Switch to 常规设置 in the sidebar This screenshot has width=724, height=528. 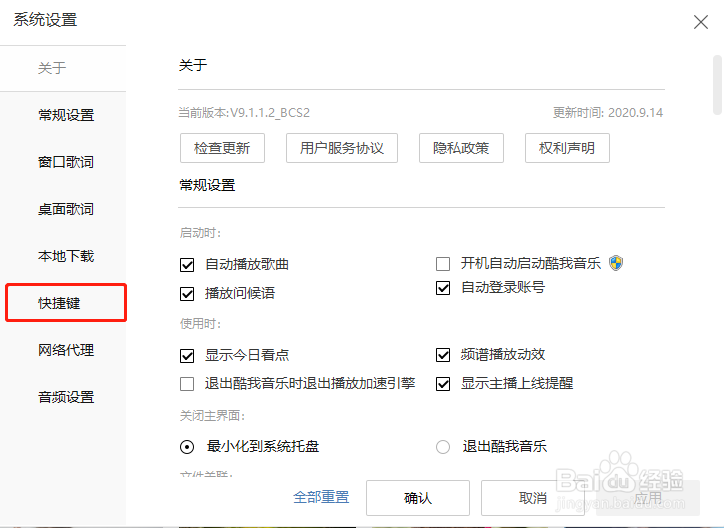(66, 115)
